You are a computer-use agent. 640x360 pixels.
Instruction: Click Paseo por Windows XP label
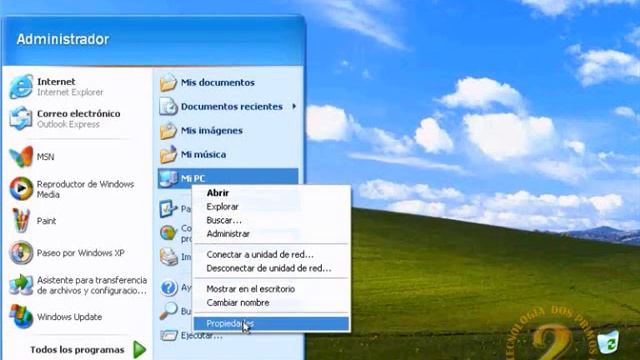pyautogui.click(x=80, y=253)
